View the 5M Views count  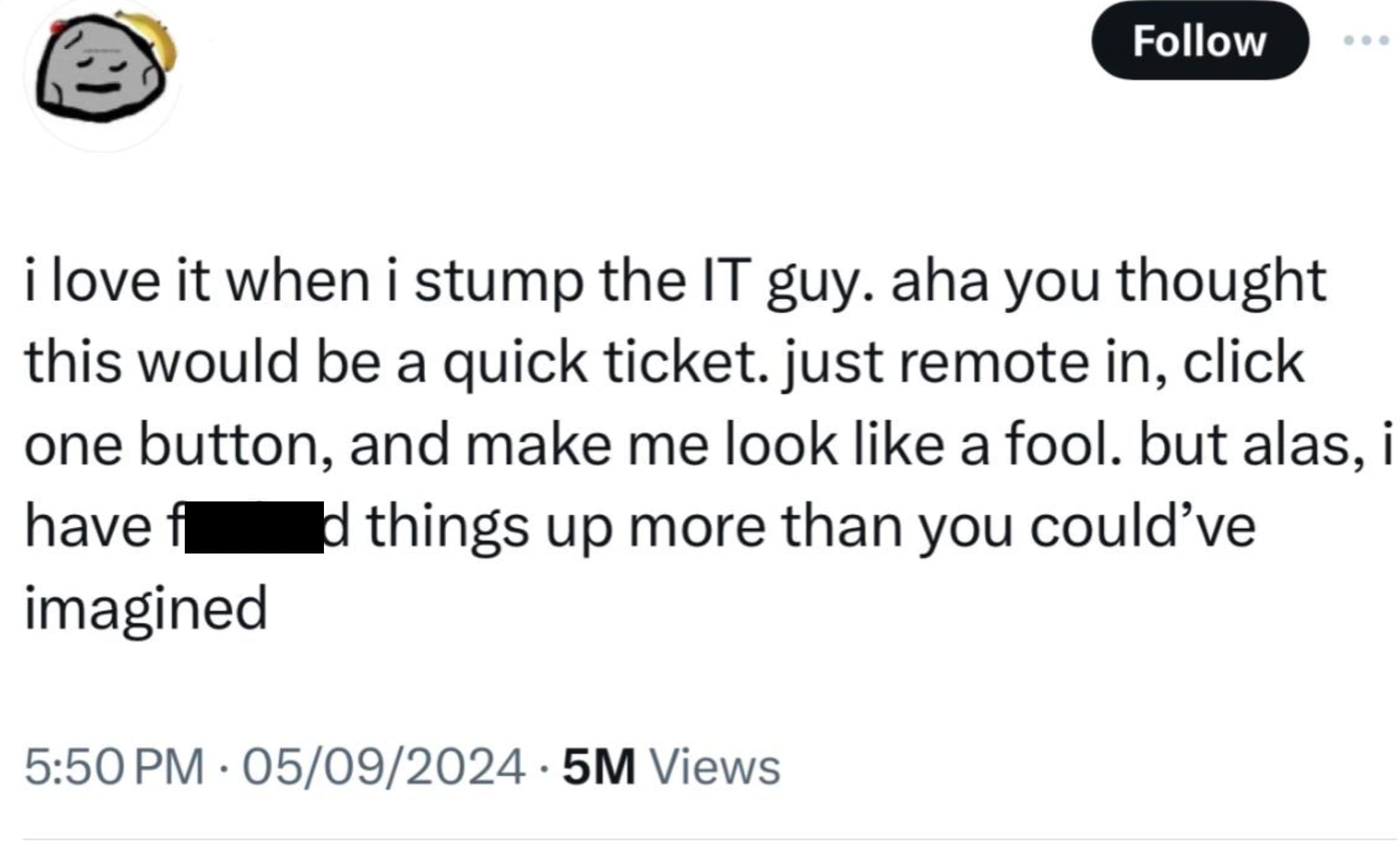tap(598, 767)
